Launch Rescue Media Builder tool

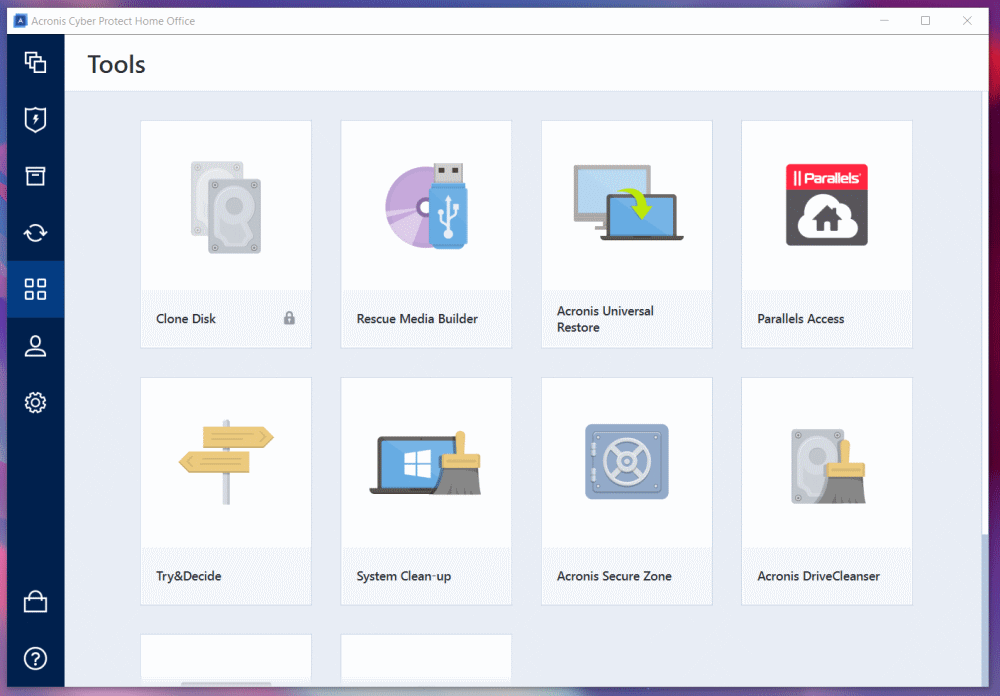tap(426, 234)
